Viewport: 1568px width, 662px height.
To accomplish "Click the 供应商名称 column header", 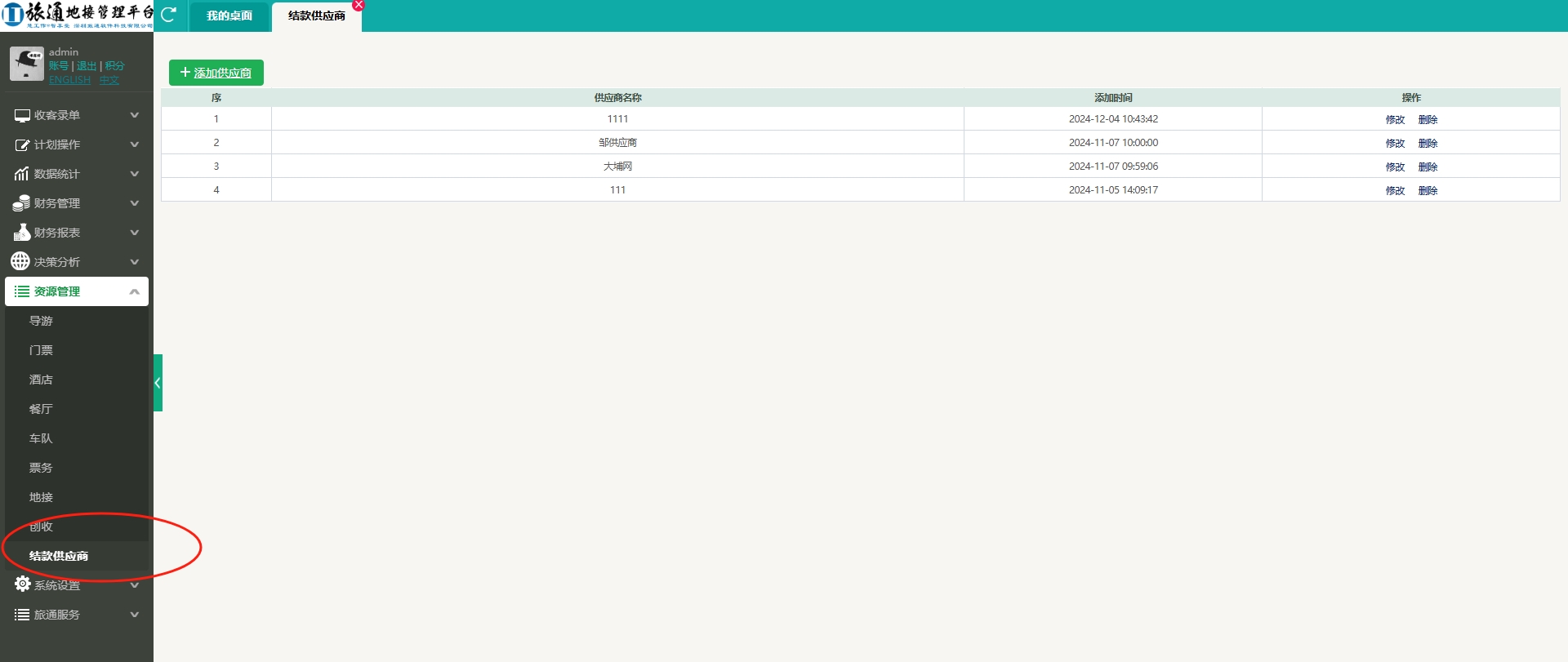I will [617, 98].
